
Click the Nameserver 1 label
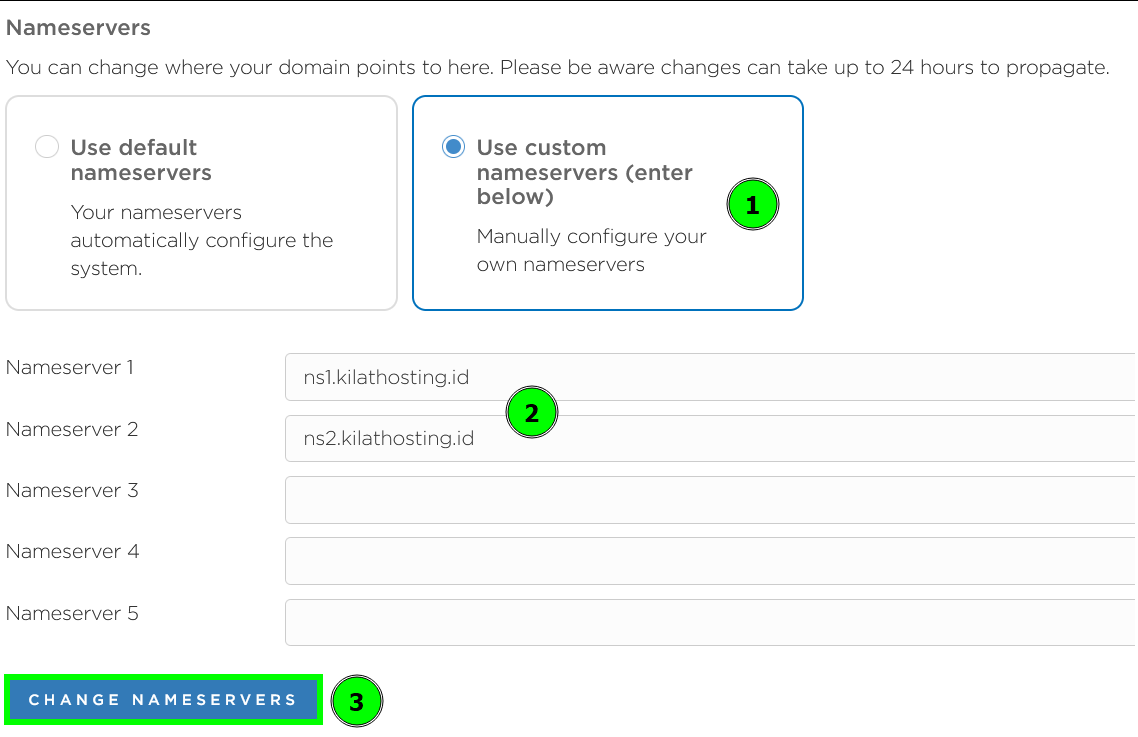pyautogui.click(x=69, y=368)
